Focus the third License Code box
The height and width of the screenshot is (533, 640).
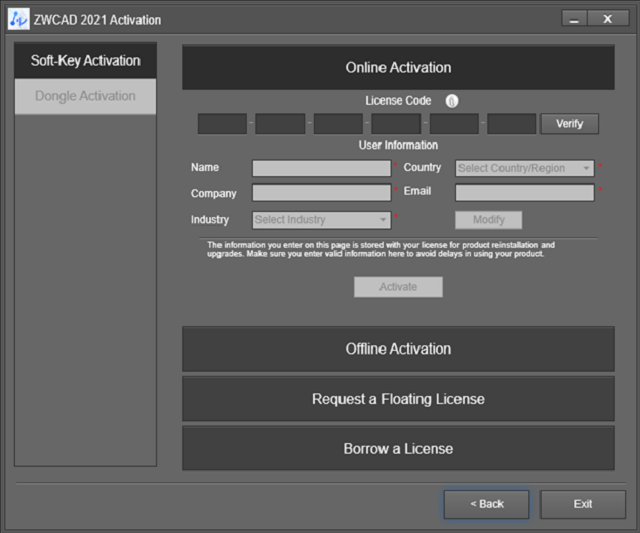[338, 124]
